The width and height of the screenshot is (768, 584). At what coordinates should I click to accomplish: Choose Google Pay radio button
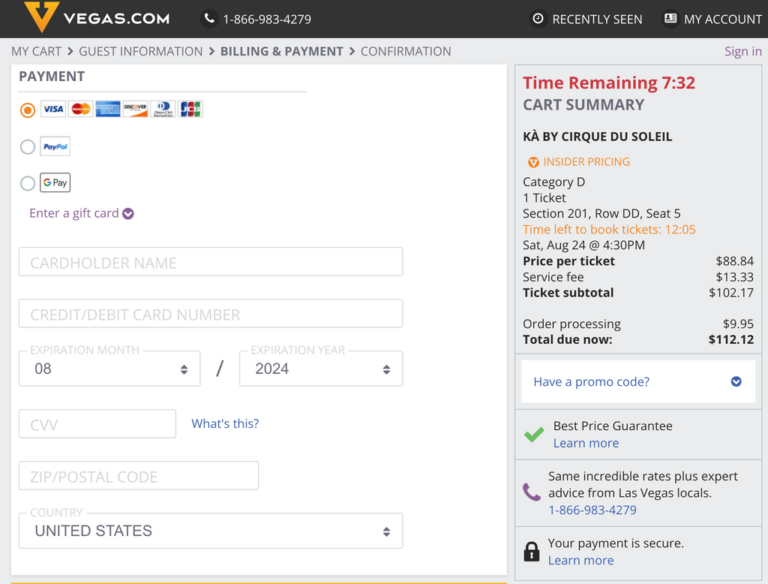[x=28, y=183]
